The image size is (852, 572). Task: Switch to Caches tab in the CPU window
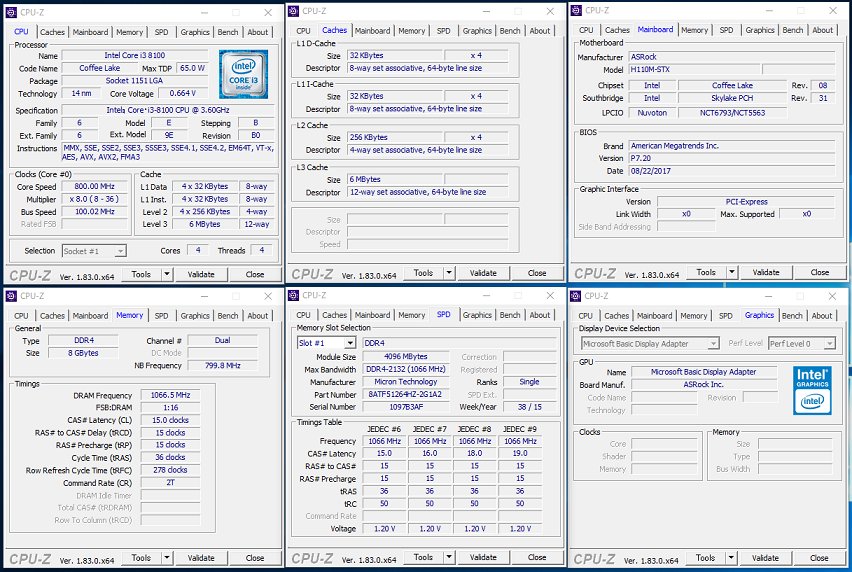pyautogui.click(x=52, y=32)
